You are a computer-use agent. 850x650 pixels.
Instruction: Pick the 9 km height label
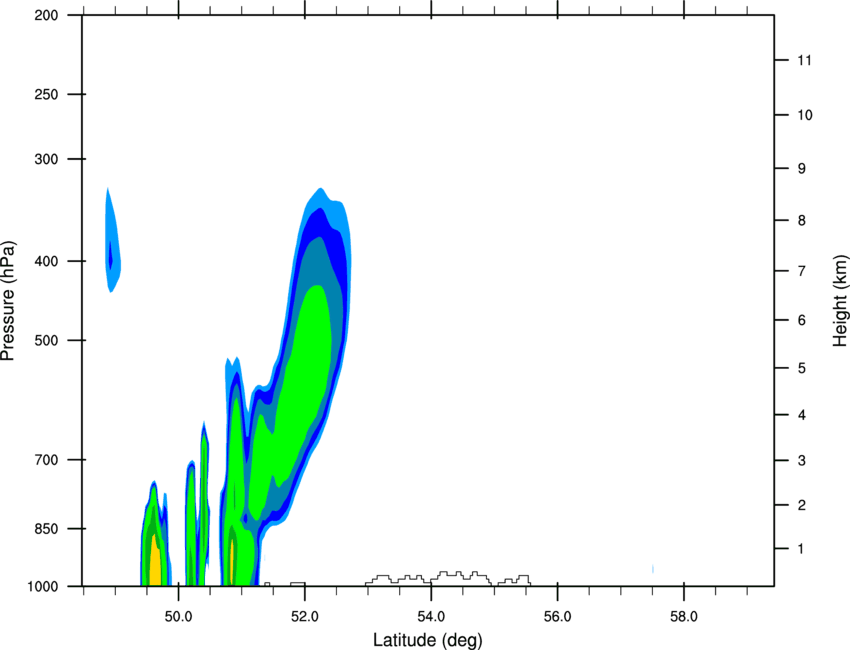pyautogui.click(x=802, y=169)
